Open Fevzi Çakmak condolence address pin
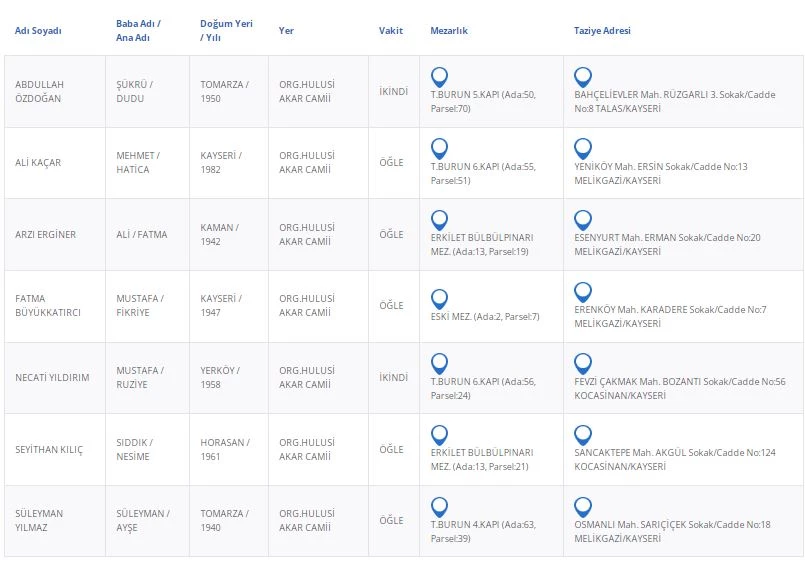This screenshot has width=805, height=577. (583, 364)
